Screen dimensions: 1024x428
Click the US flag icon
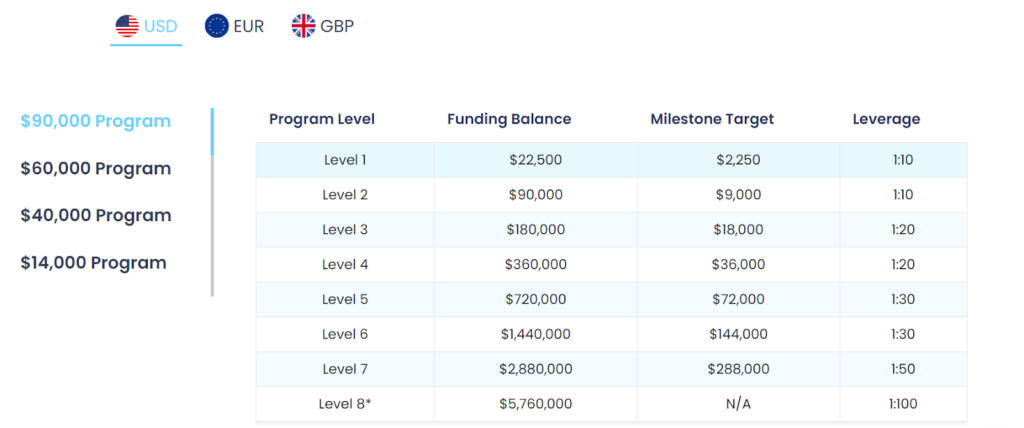[127, 26]
